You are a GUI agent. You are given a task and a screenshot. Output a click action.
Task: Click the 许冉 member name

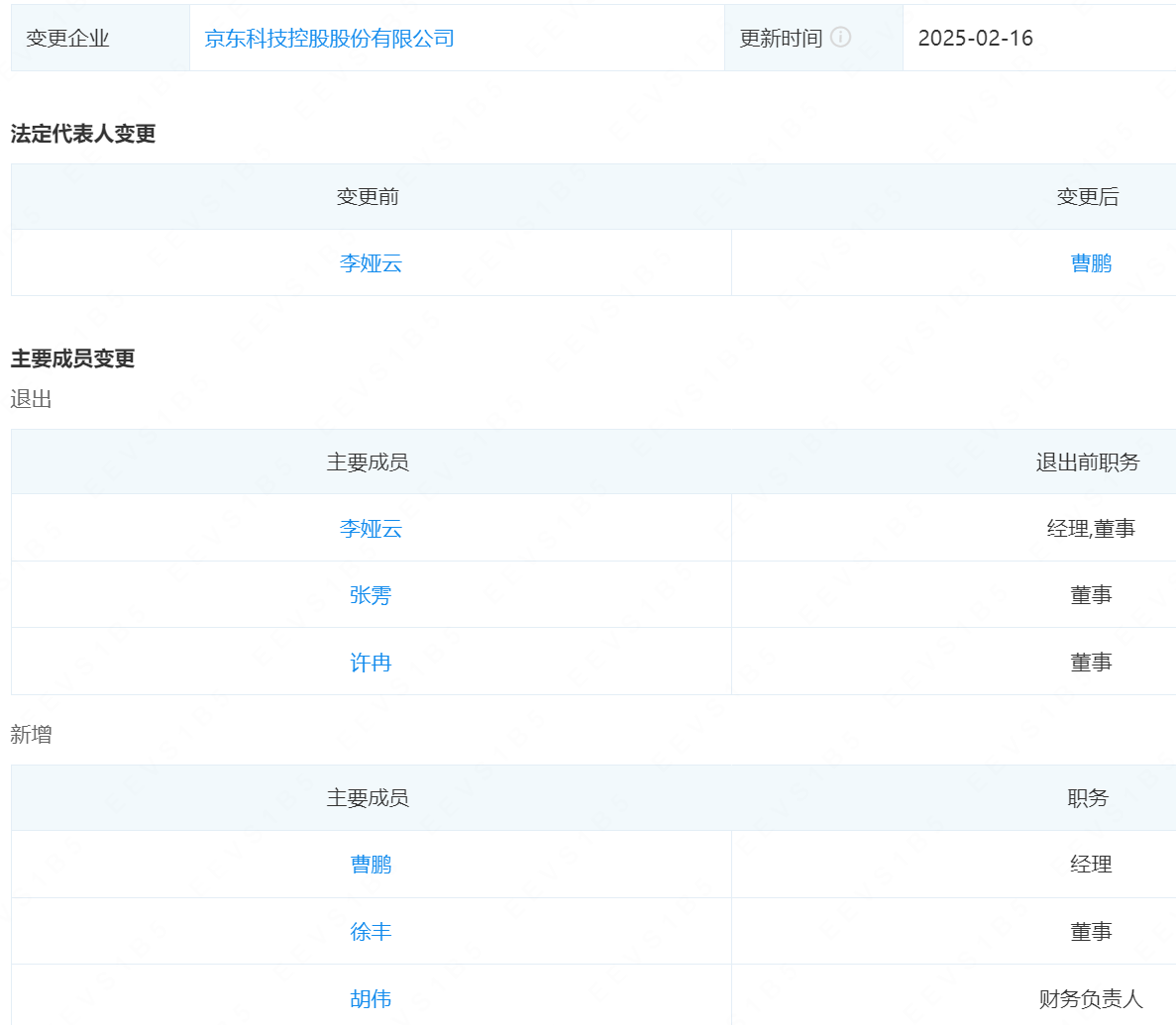(x=371, y=663)
